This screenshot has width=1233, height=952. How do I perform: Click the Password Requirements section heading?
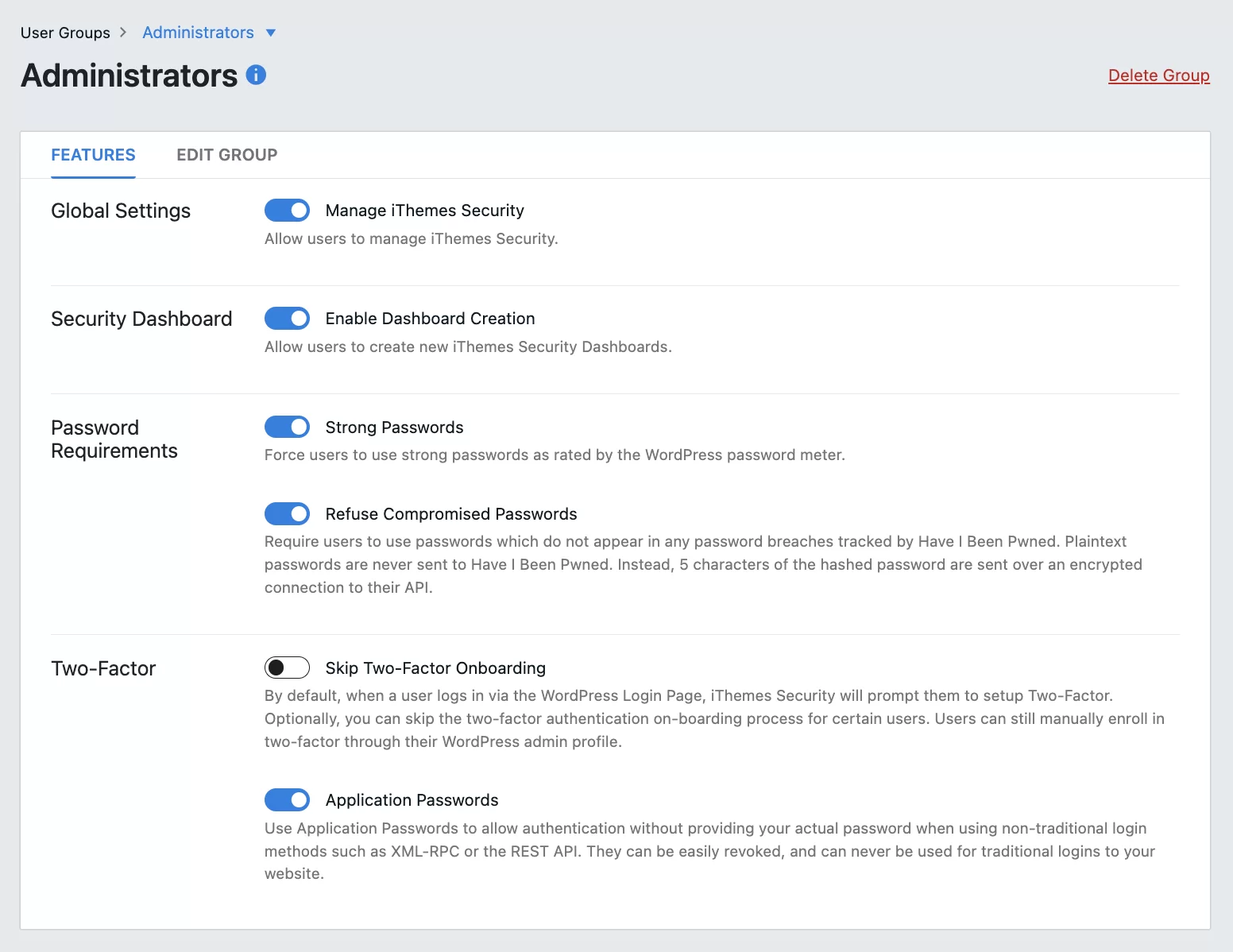click(114, 439)
